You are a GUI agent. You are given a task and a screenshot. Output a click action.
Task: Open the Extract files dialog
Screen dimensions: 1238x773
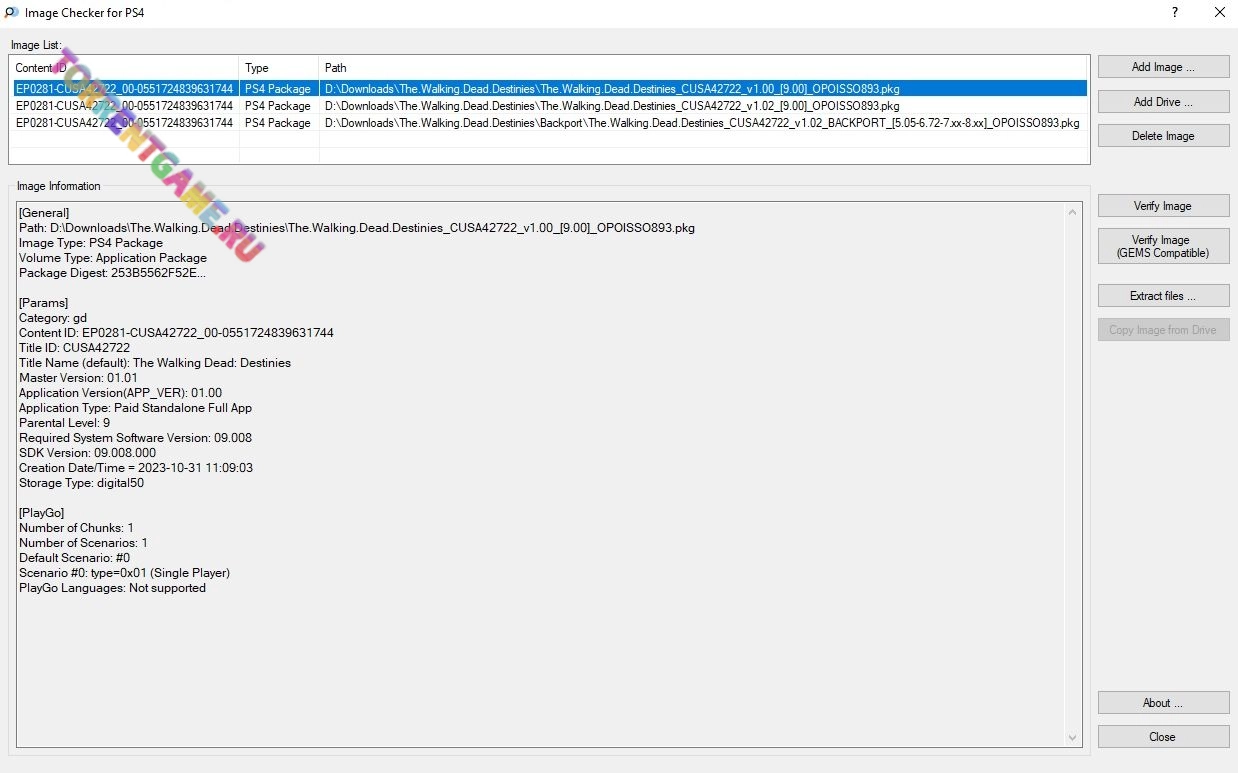point(1163,296)
